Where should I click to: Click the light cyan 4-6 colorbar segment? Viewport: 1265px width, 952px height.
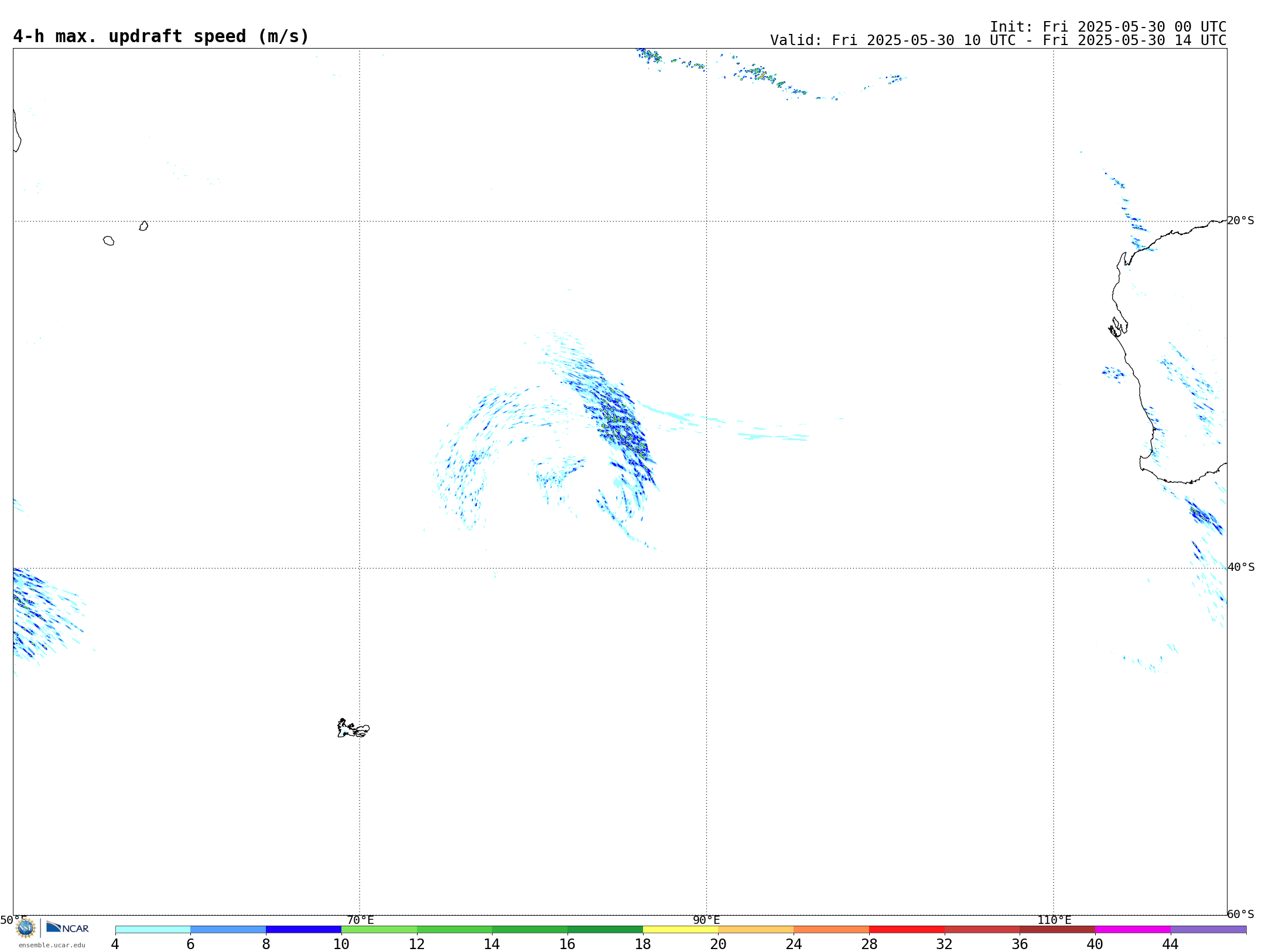point(153,929)
